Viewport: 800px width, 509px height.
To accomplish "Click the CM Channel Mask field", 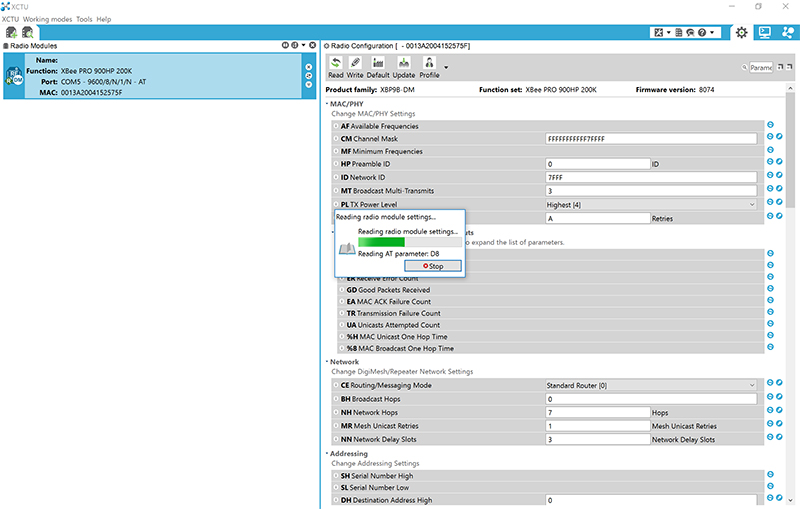I will [x=651, y=139].
